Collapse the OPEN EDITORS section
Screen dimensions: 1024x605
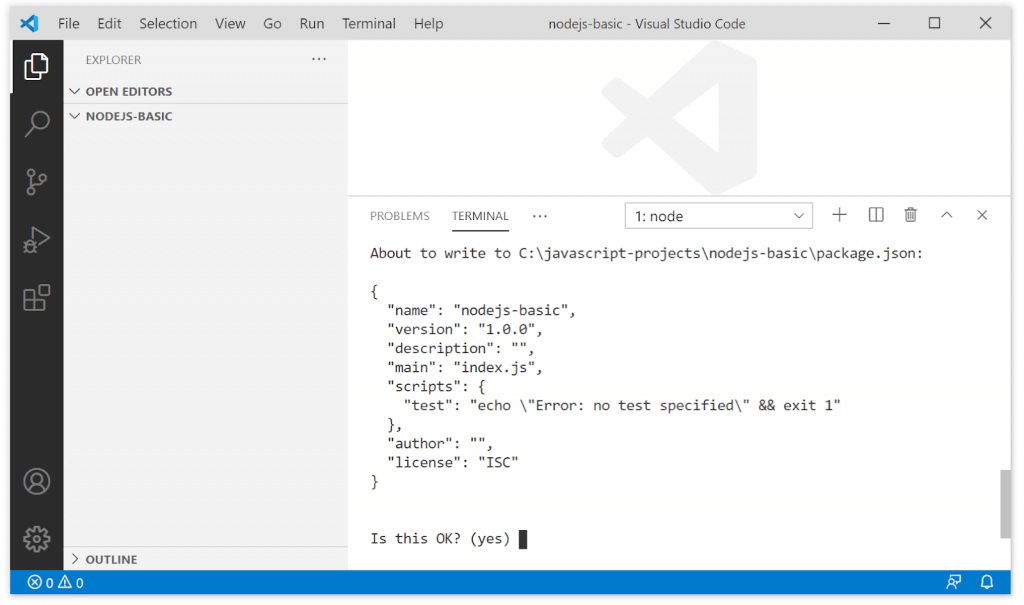(x=128, y=91)
